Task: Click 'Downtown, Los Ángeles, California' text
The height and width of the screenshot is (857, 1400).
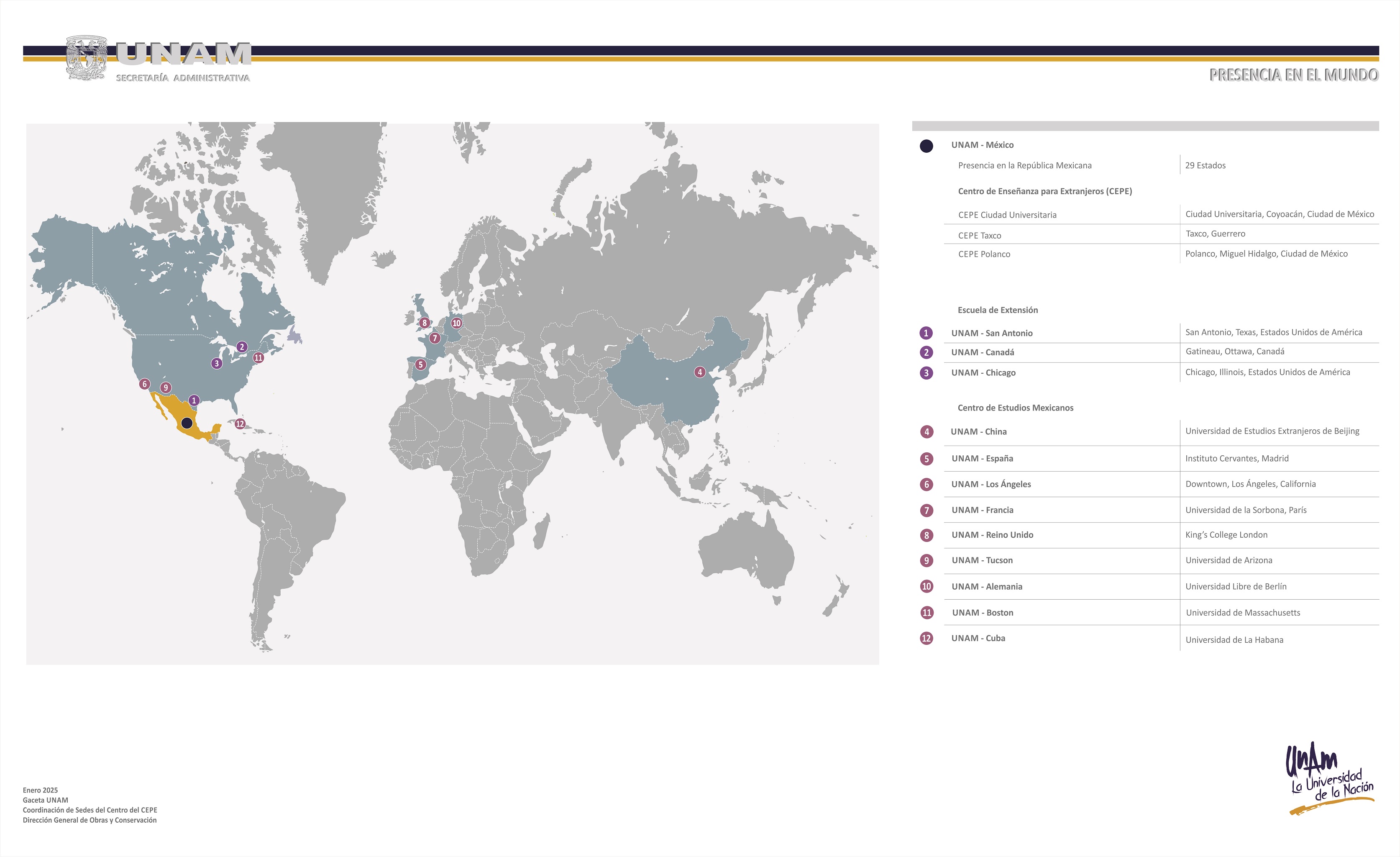Action: click(1251, 484)
